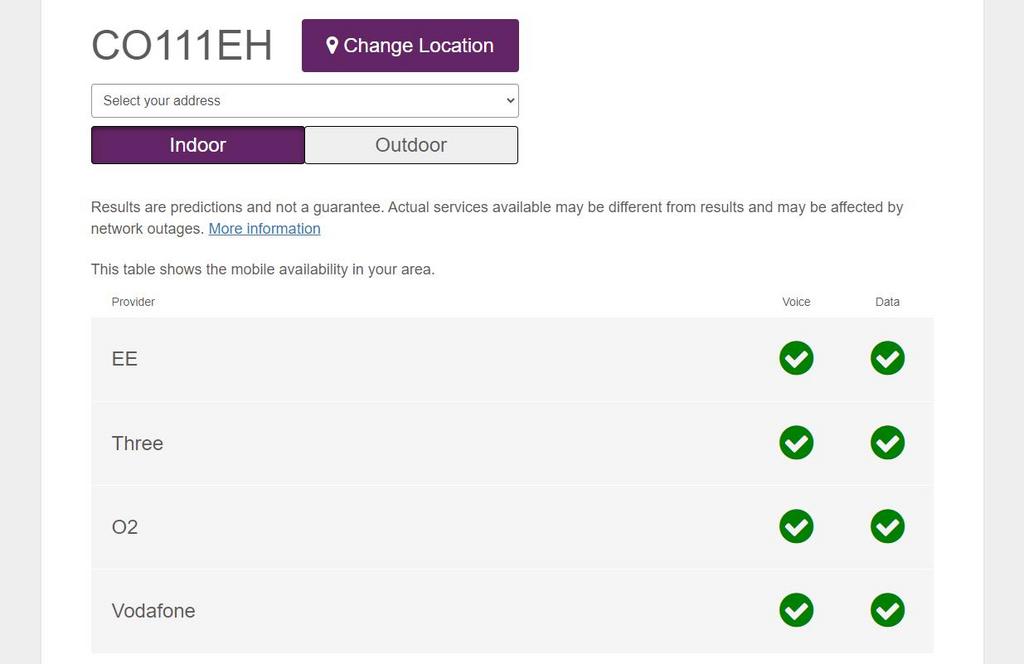Click the Data column header
The height and width of the screenshot is (664, 1024).
click(x=888, y=302)
